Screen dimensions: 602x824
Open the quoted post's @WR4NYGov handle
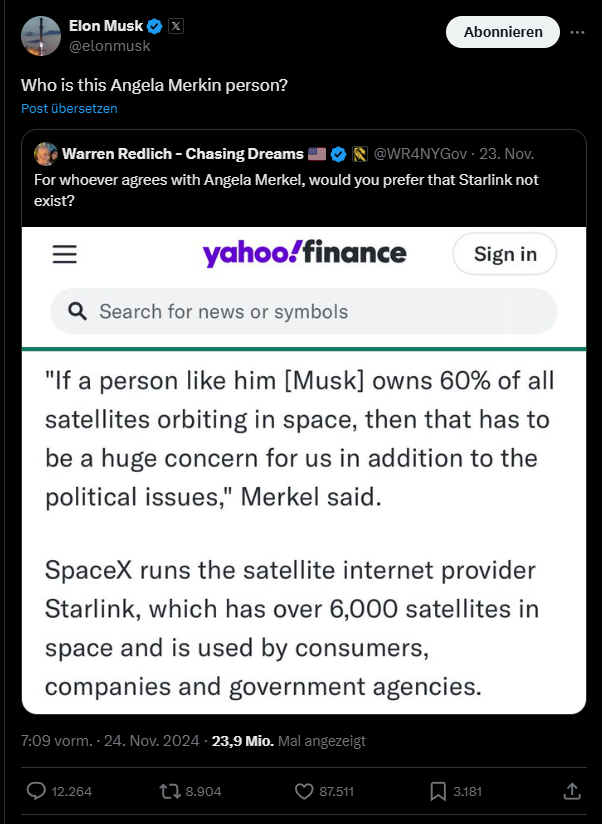[x=420, y=154]
